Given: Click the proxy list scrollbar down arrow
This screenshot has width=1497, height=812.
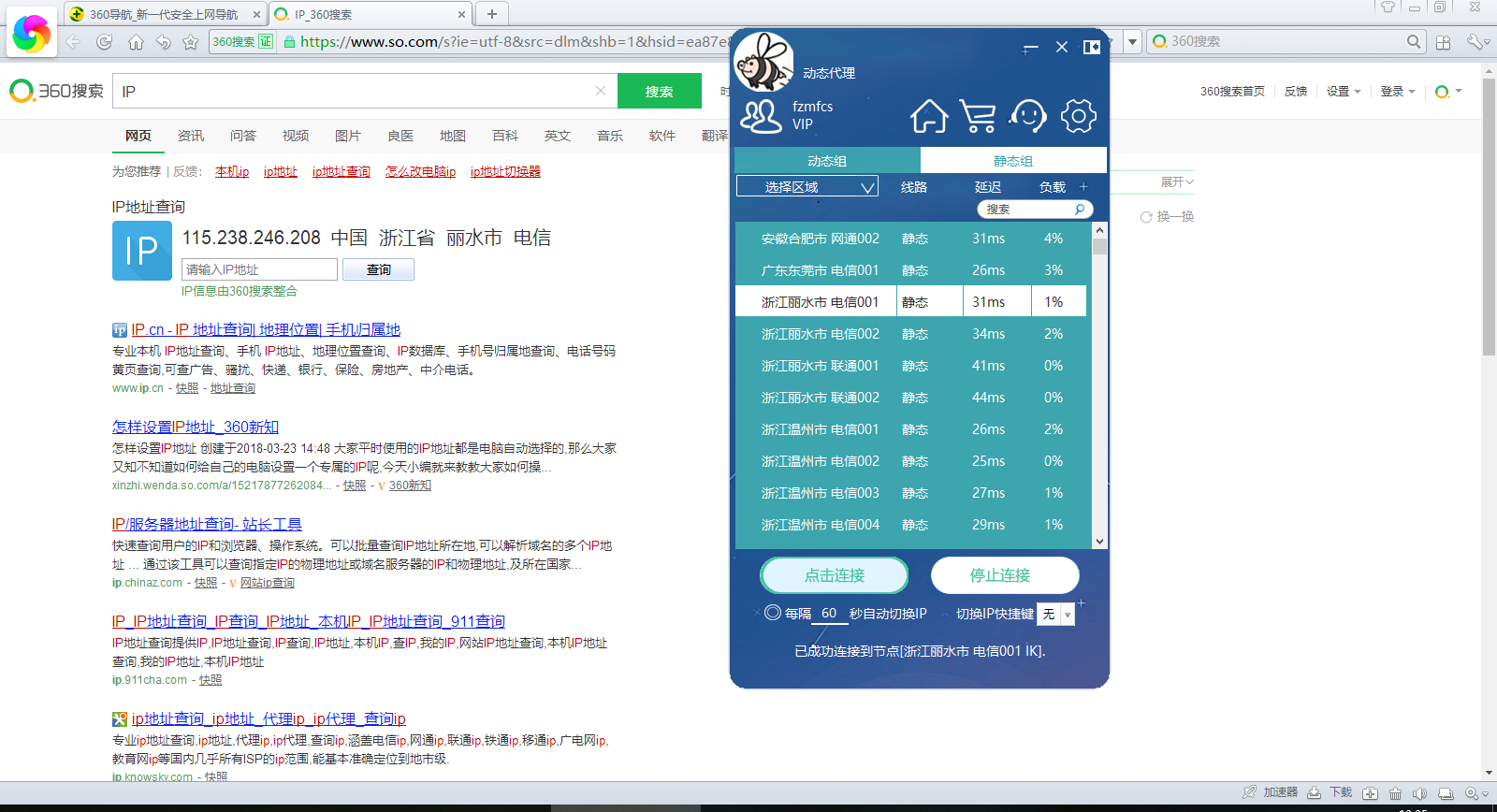Looking at the screenshot, I should [x=1099, y=541].
